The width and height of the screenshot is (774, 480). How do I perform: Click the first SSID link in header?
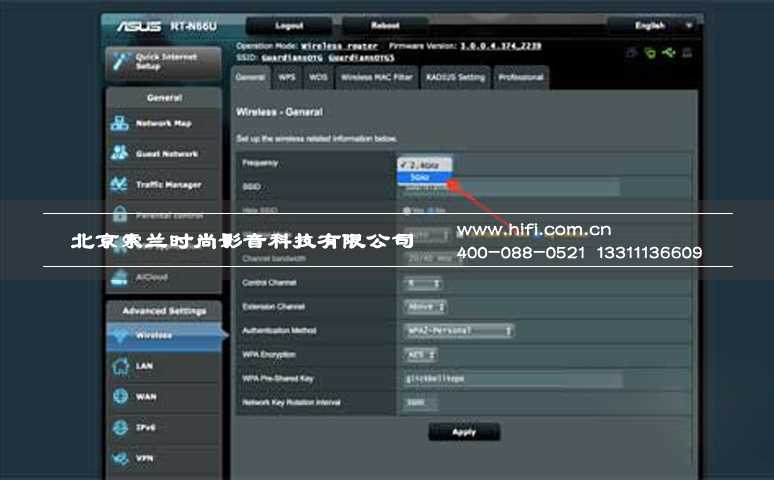tap(292, 58)
